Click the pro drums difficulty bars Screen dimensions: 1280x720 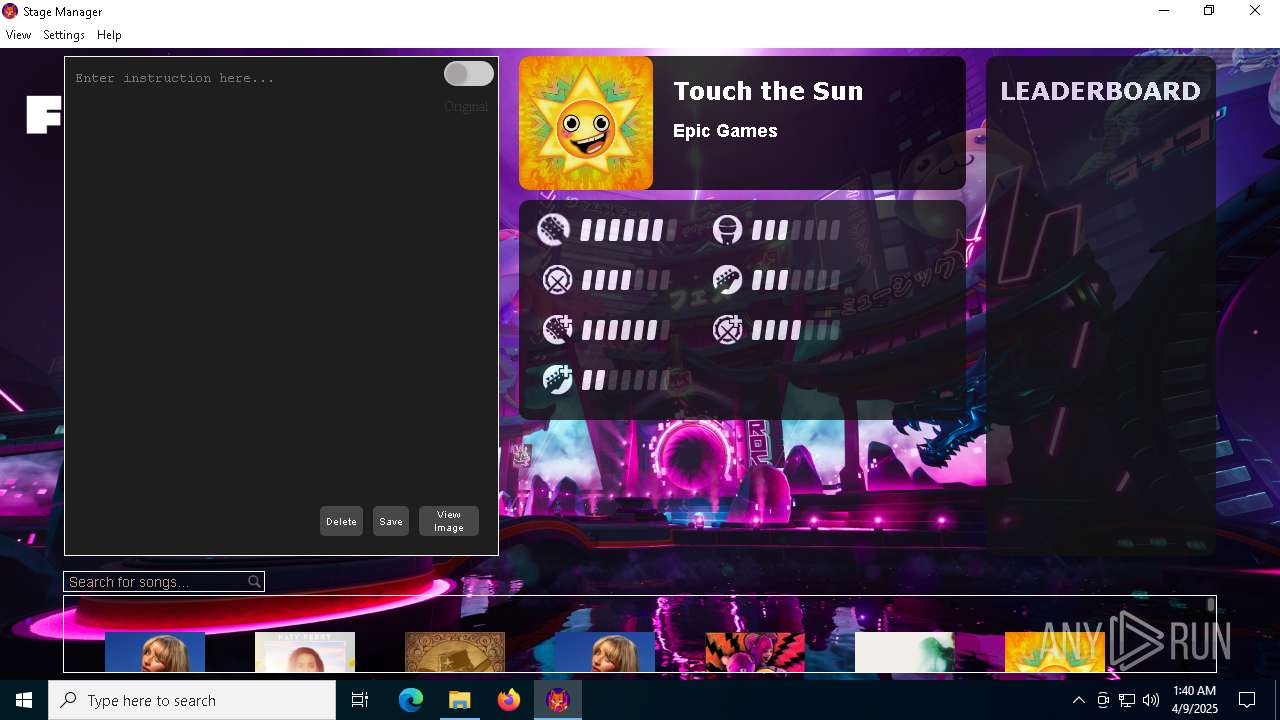(x=796, y=330)
